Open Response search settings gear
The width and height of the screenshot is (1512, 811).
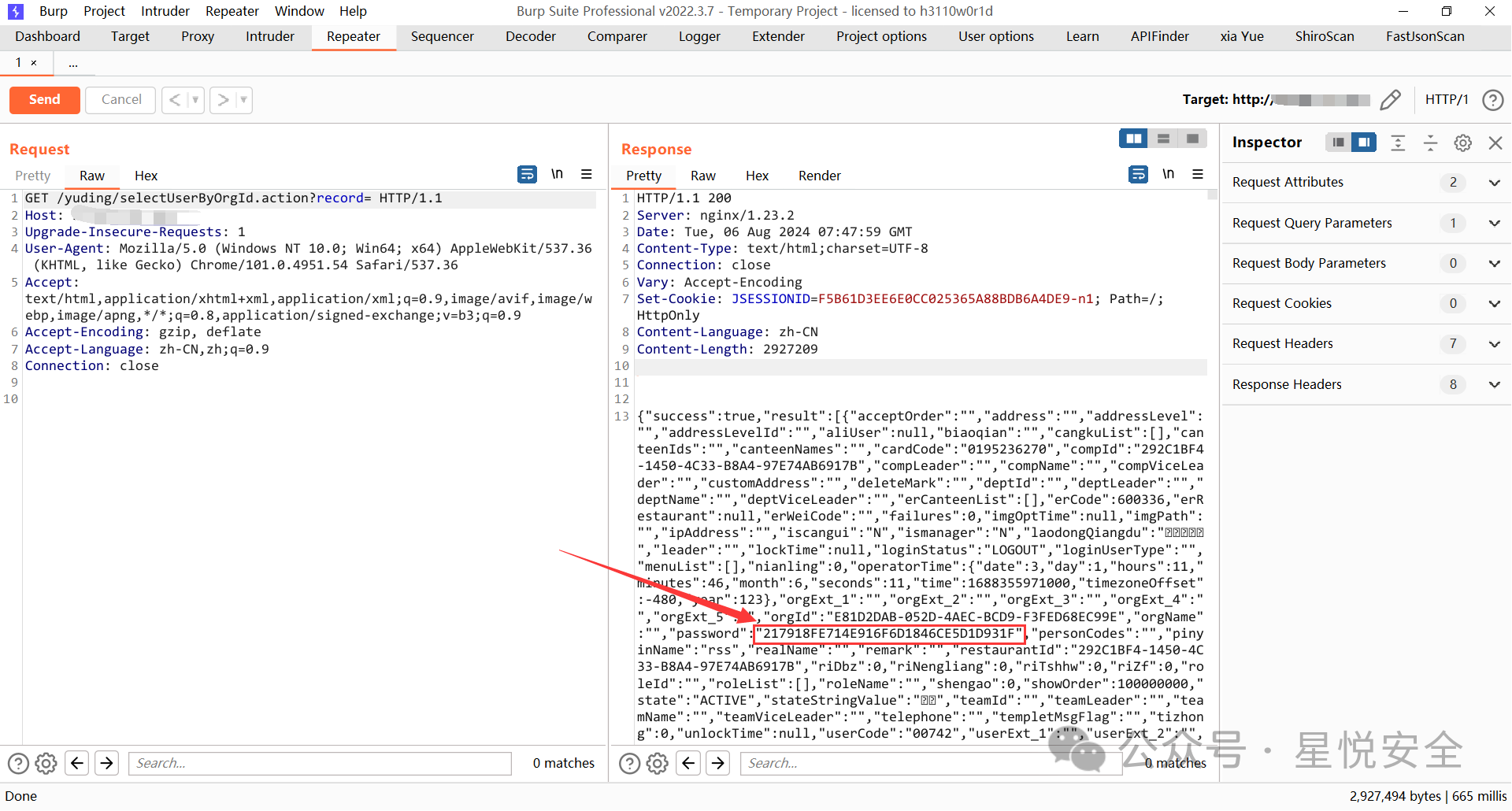click(x=658, y=763)
